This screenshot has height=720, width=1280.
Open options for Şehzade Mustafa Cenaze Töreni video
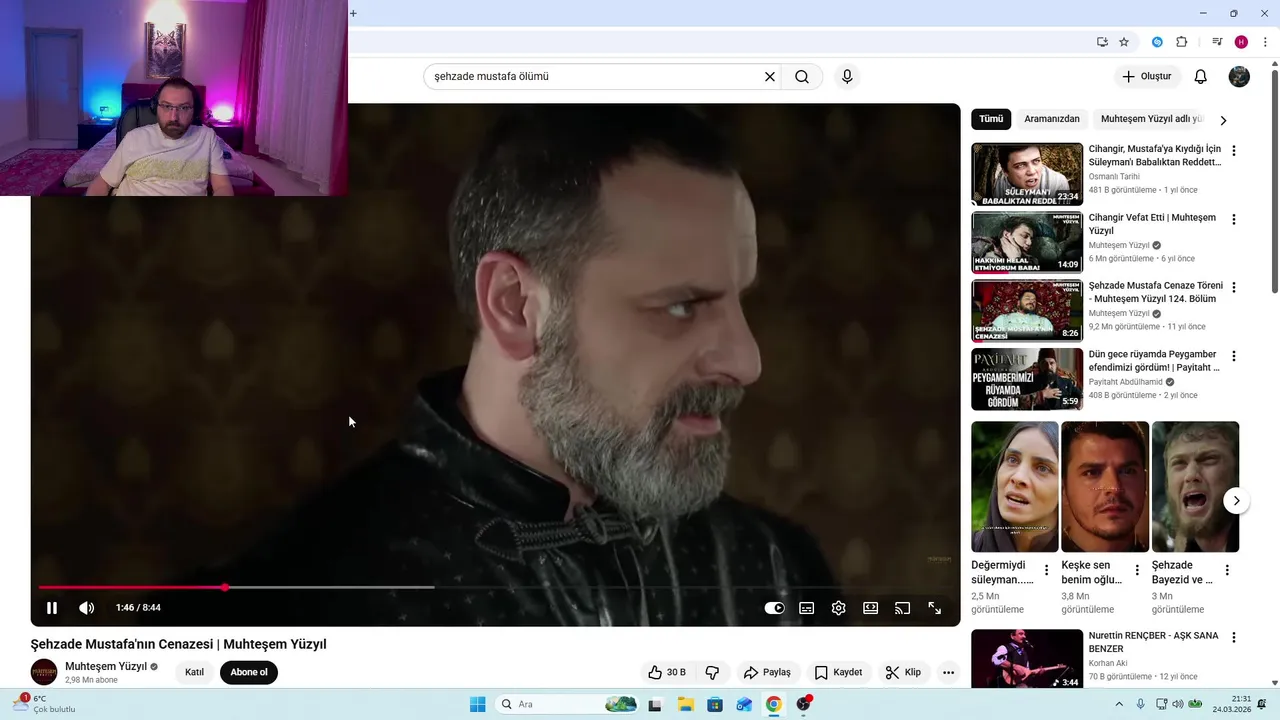[1234, 287]
